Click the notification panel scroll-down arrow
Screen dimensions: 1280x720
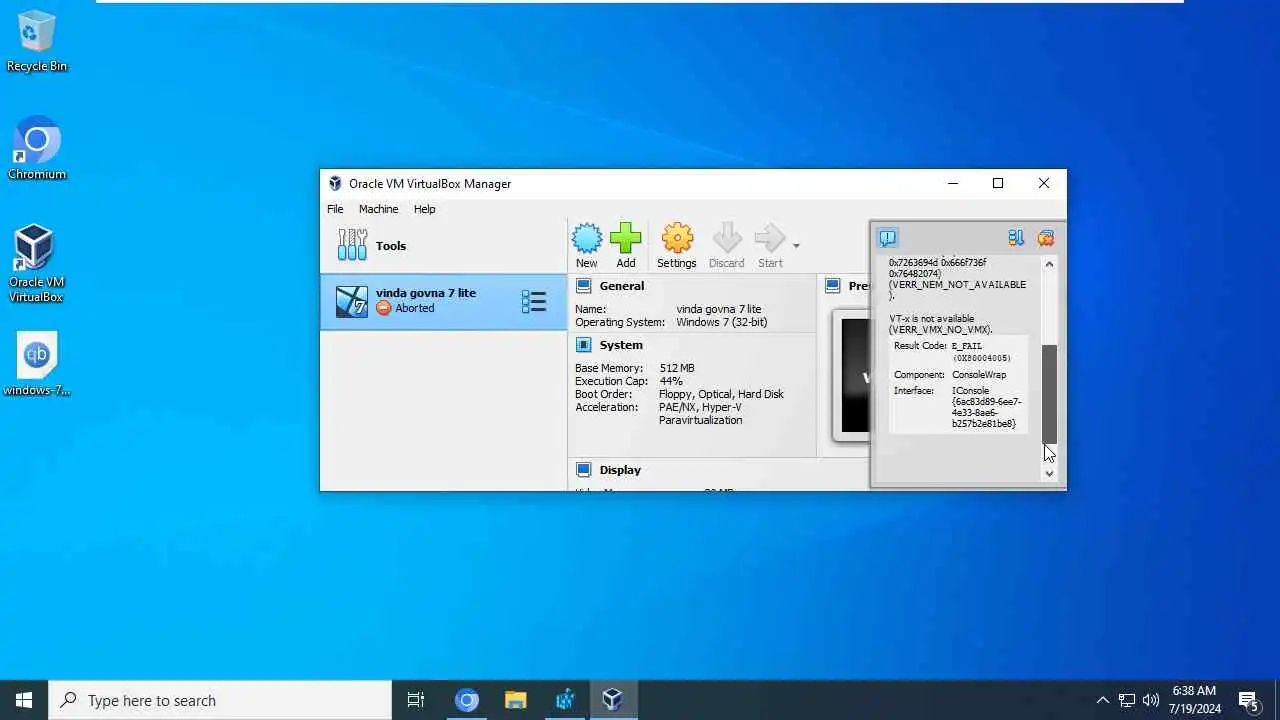point(1049,474)
